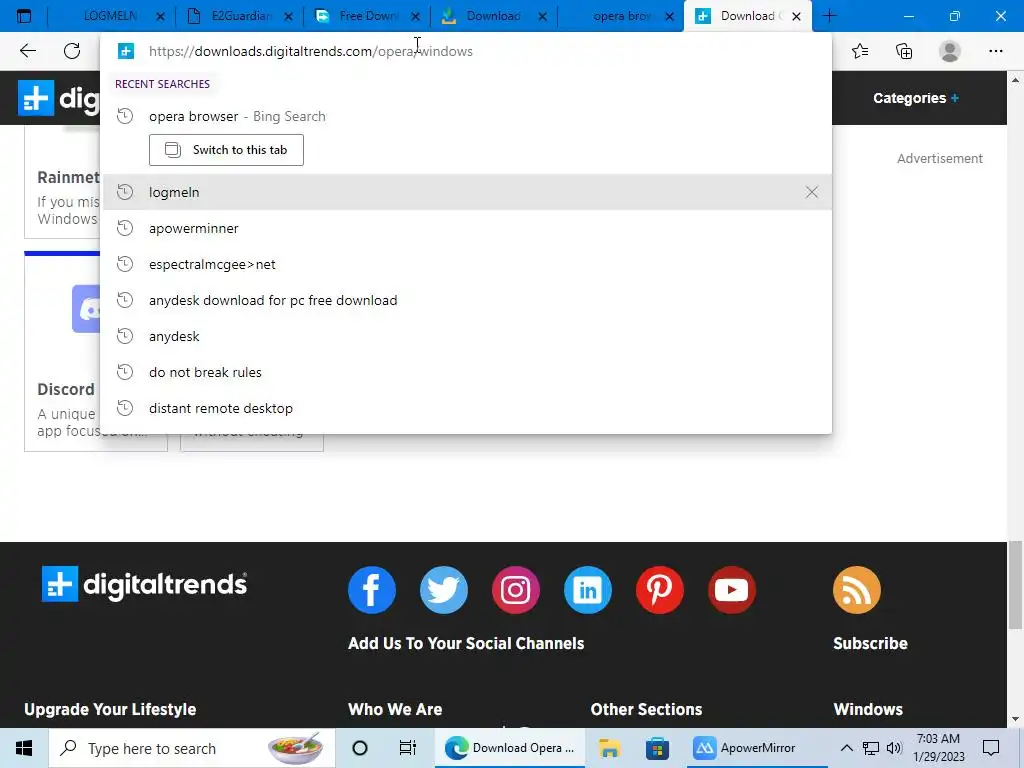Screen dimensions: 1024x768
Task: Refresh the current page
Action: click(x=72, y=51)
